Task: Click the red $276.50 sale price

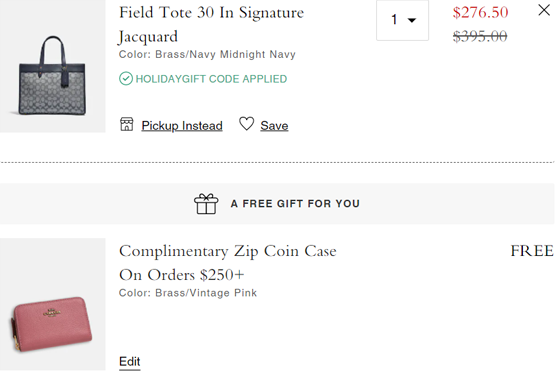Action: (x=480, y=12)
